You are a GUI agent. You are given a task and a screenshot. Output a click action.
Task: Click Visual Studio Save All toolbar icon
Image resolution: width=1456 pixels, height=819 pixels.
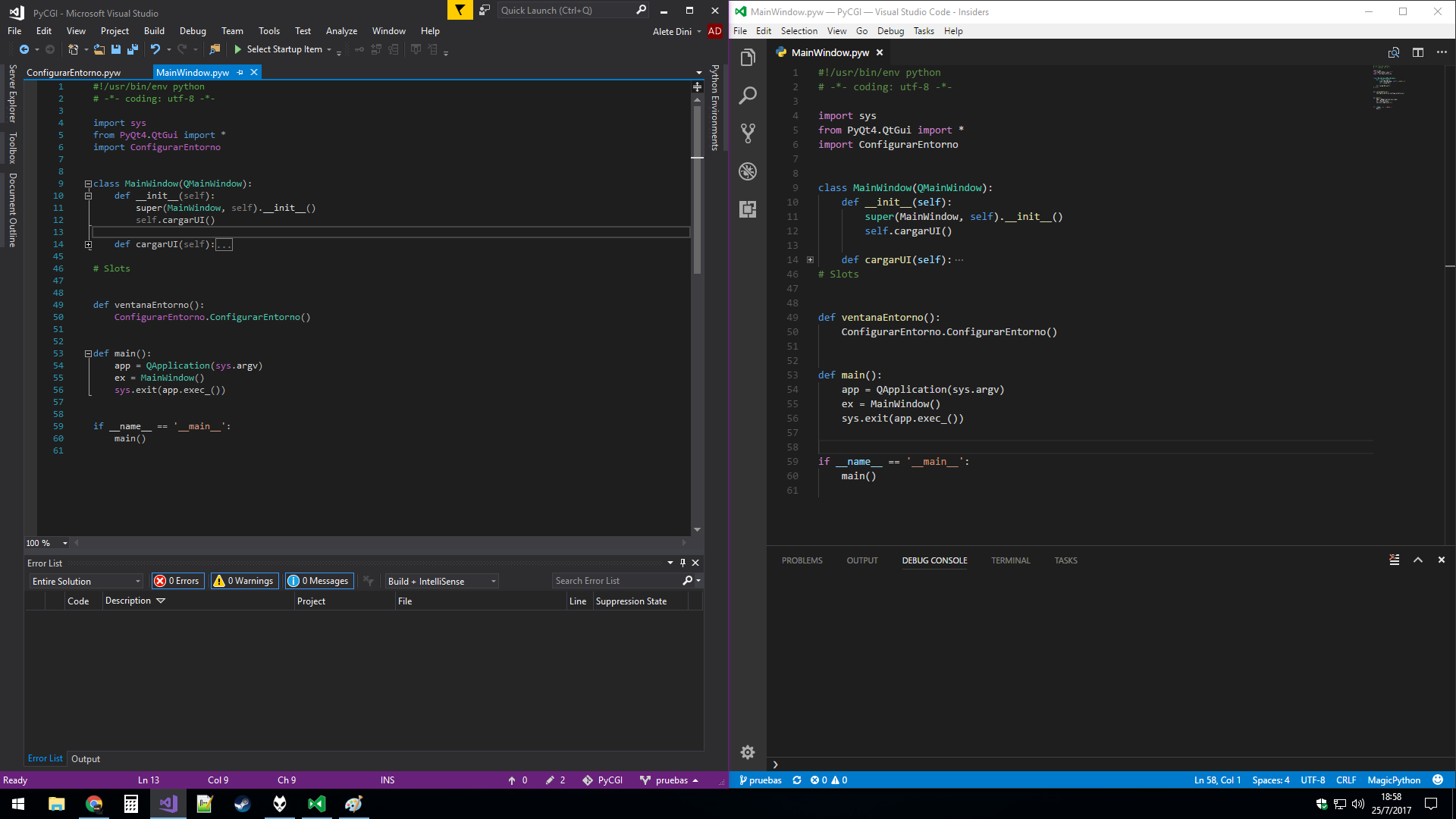[x=133, y=49]
